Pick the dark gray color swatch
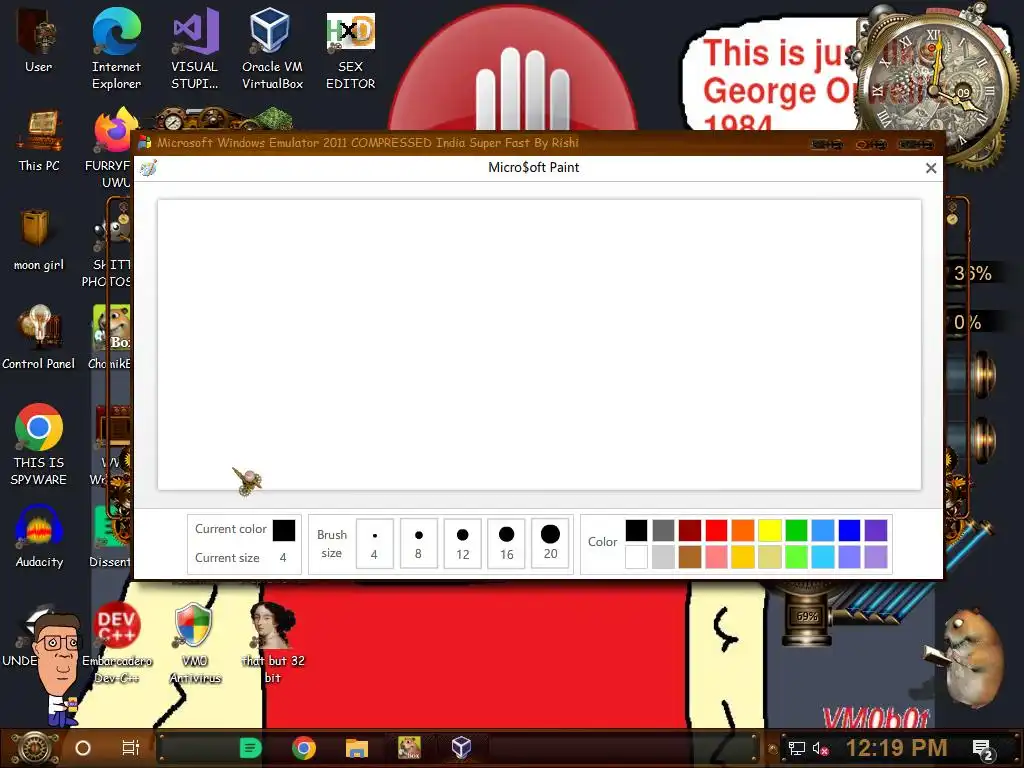 point(663,530)
